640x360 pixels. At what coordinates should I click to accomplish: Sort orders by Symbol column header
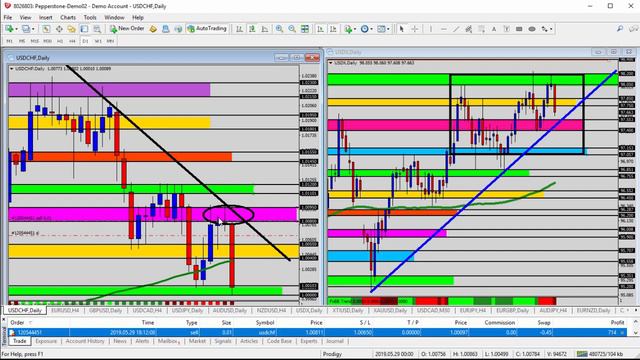[265, 322]
